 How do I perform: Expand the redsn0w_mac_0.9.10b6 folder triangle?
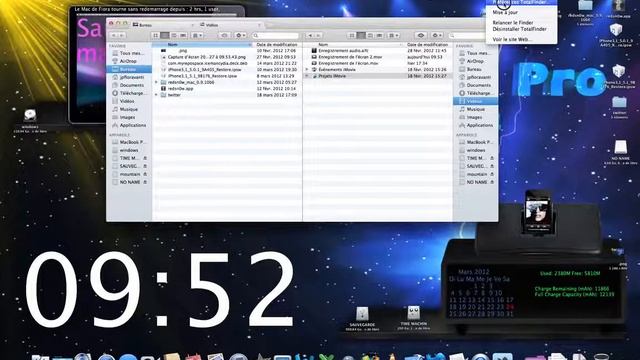click(156, 82)
